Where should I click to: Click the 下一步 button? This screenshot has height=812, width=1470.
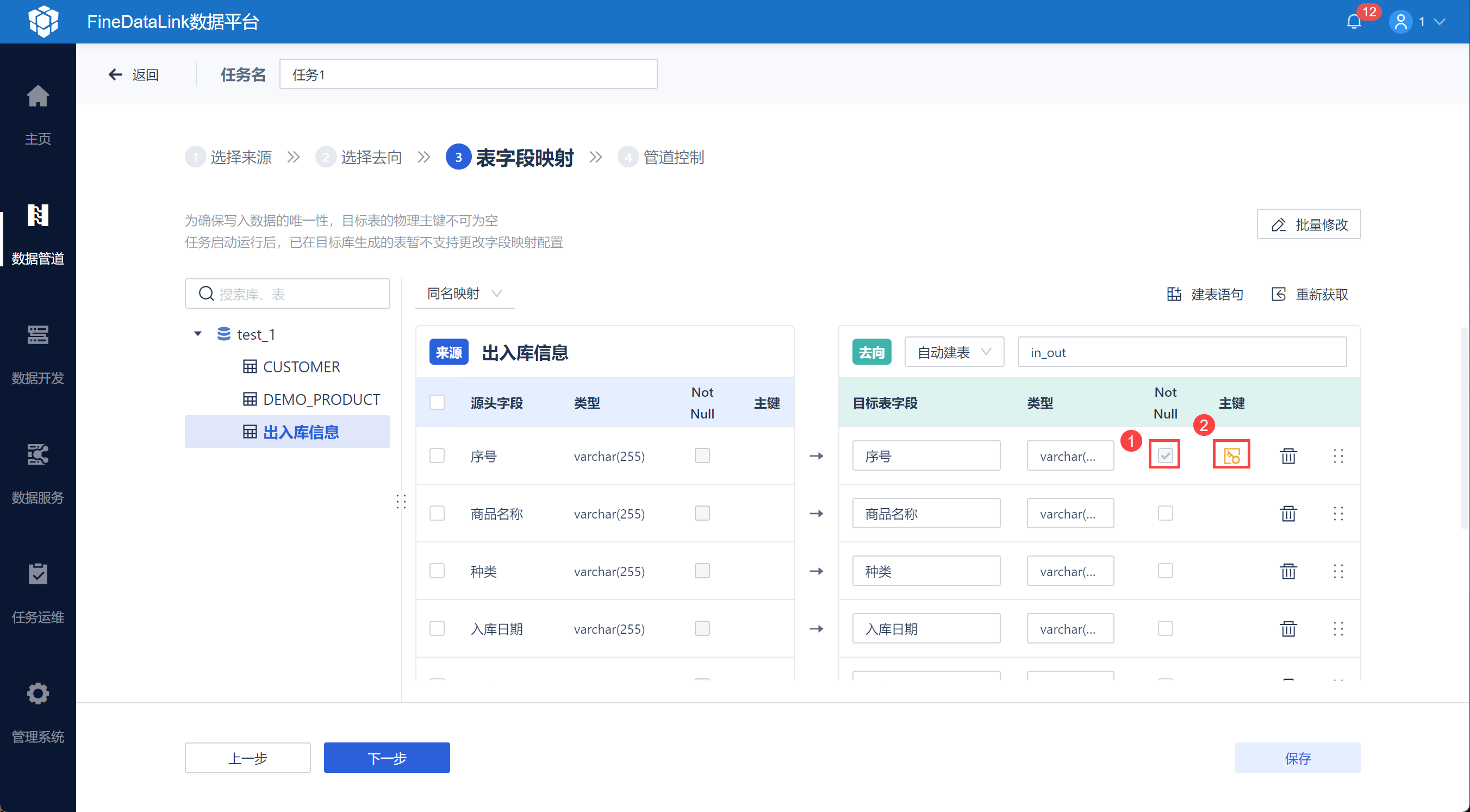(387, 758)
